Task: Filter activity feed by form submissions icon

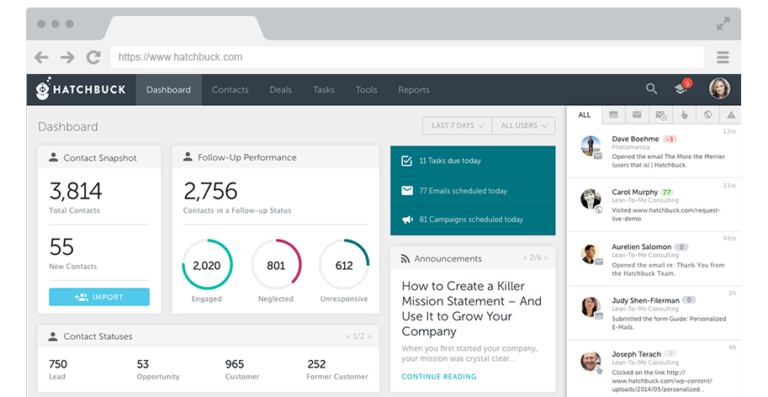Action: coord(613,115)
